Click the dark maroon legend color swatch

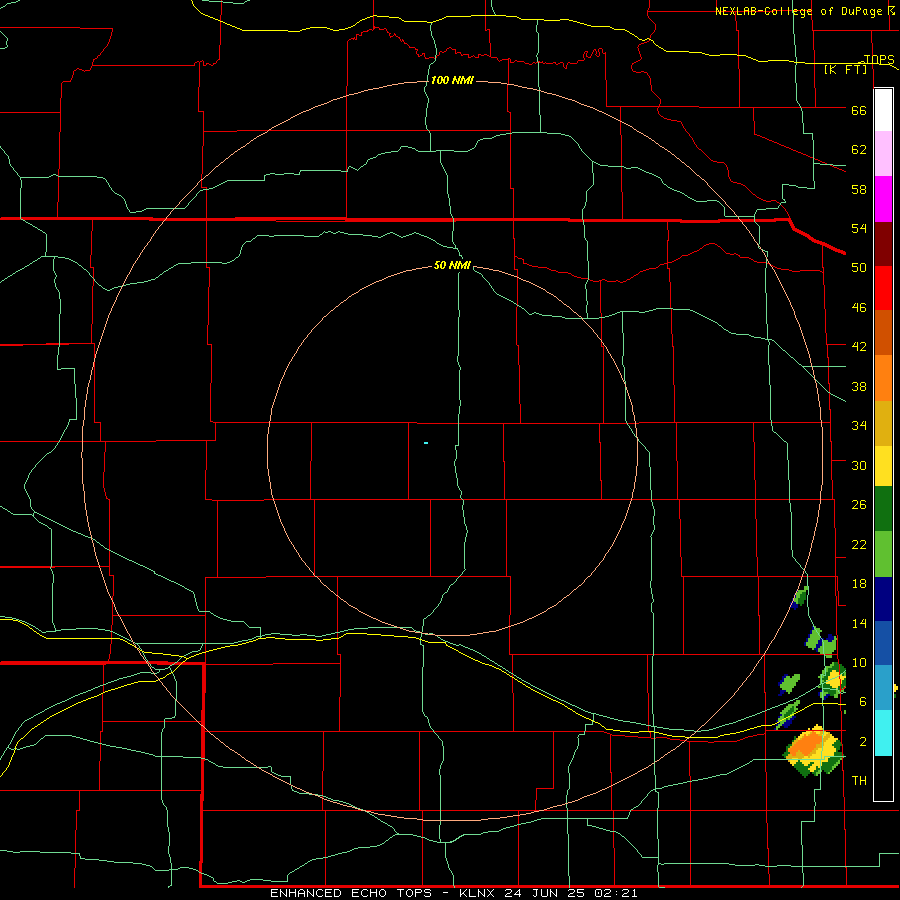(x=883, y=244)
